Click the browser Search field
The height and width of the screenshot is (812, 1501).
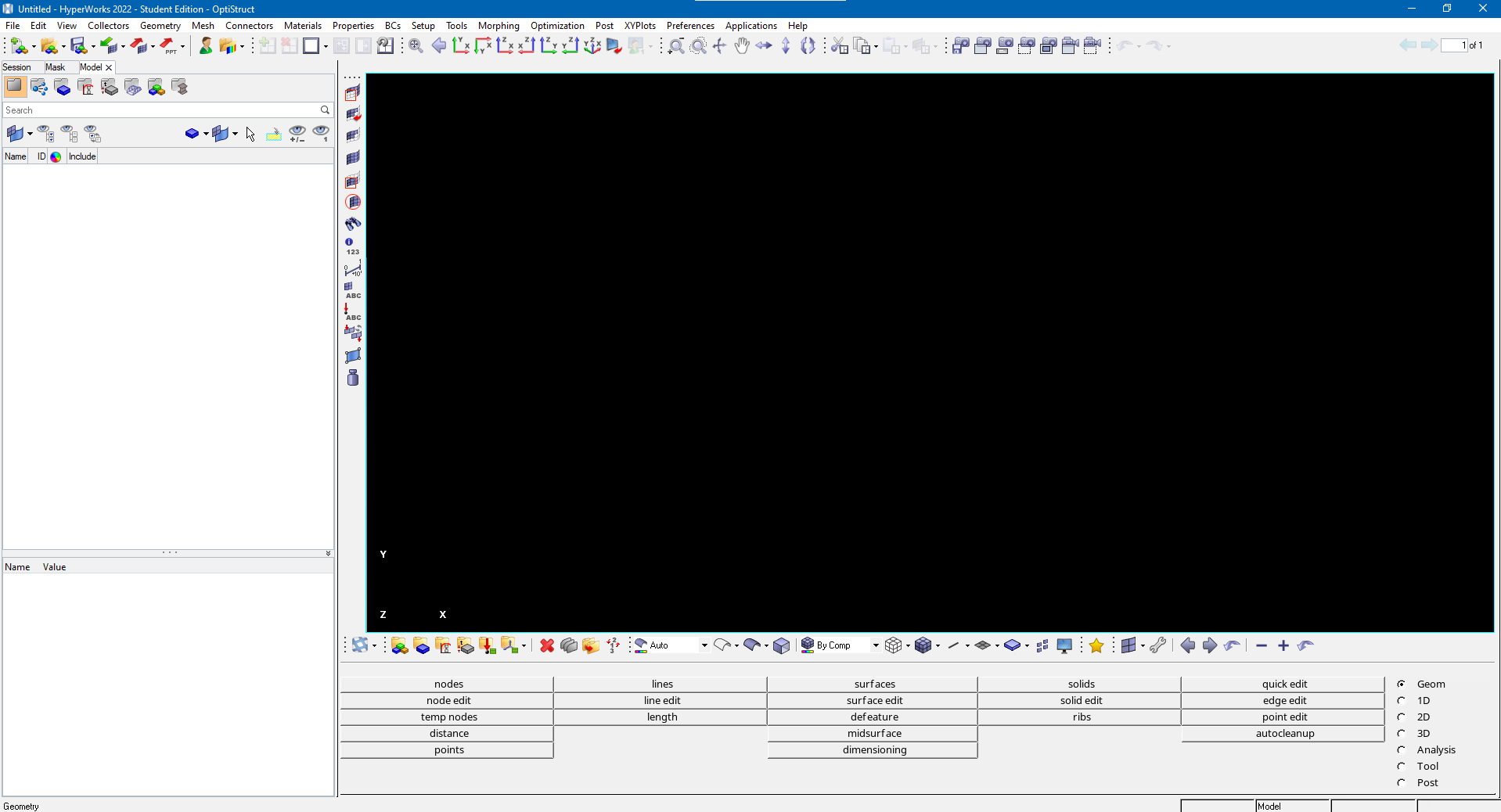point(167,110)
